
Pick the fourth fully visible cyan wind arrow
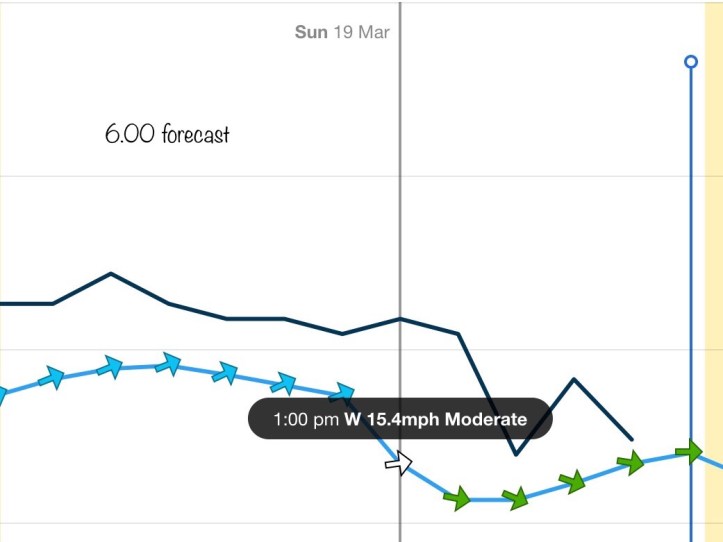click(226, 373)
